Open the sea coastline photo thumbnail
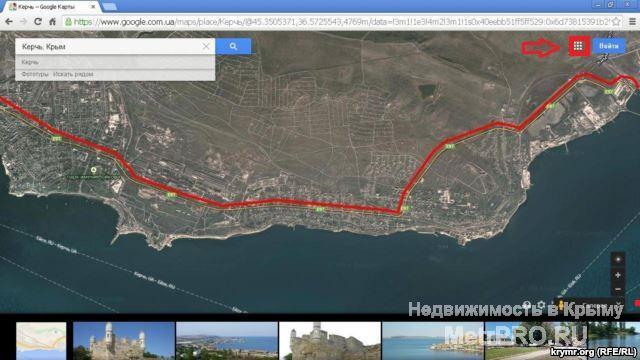The width and height of the screenshot is (640, 360). pos(433,341)
